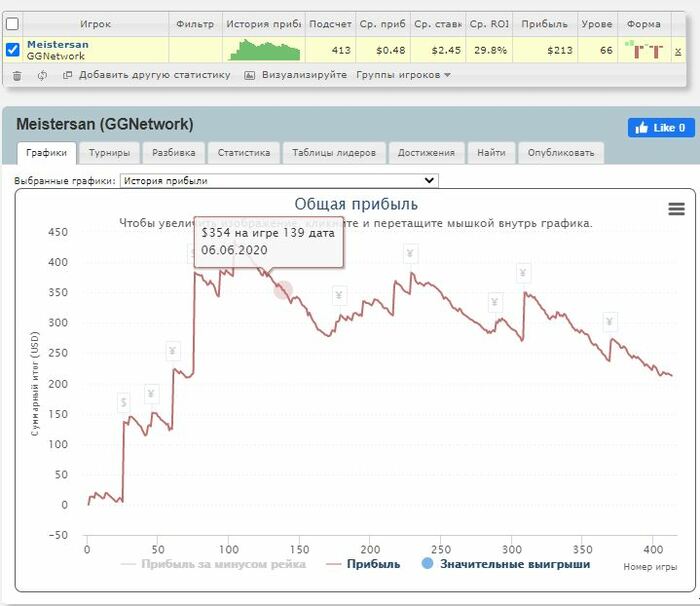This screenshot has width=700, height=606.
Task: Click the Общая прибыль chart title
Action: pos(356,204)
